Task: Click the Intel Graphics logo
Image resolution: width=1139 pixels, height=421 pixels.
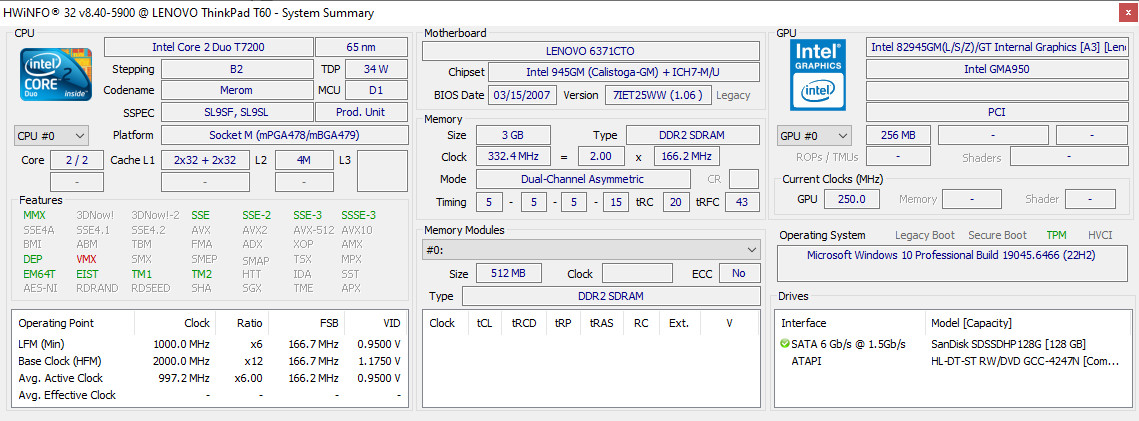Action: point(817,75)
